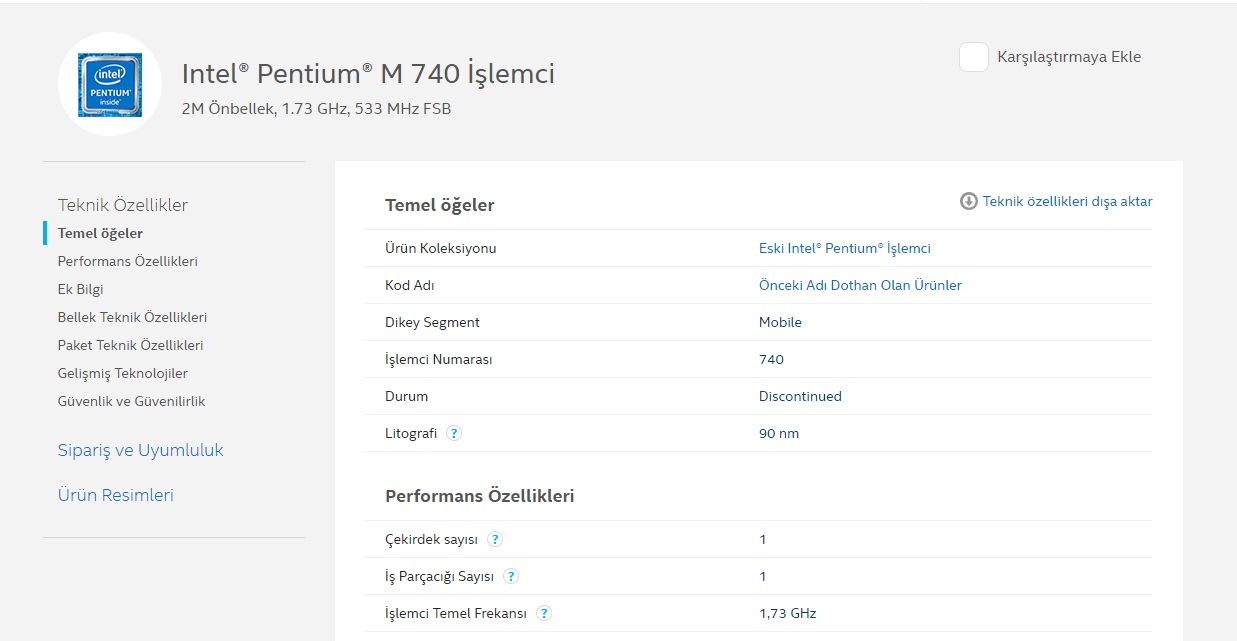Expand the Ürün Resimleri section
The image size is (1237, 641).
(115, 495)
